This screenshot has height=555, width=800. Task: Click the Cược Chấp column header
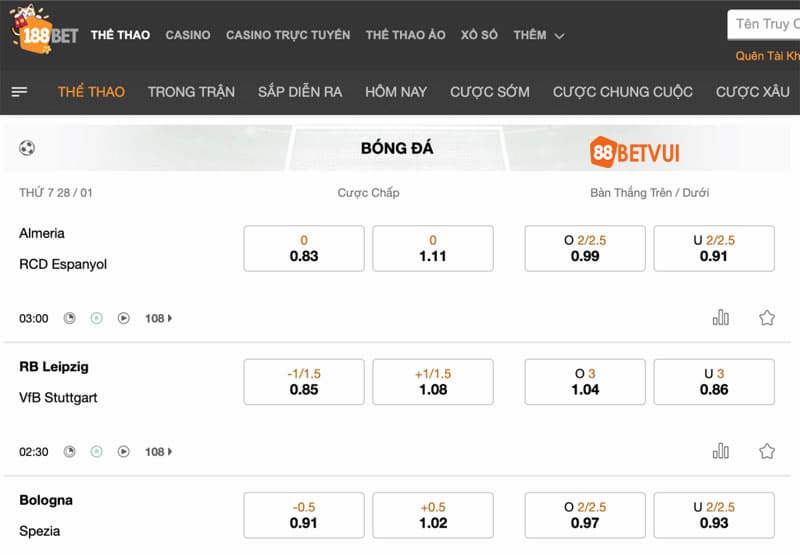coord(368,193)
